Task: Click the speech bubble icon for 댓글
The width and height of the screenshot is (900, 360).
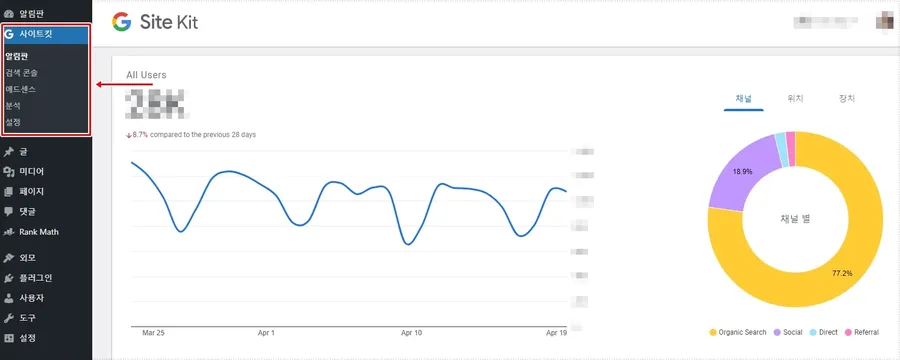Action: (x=8, y=211)
